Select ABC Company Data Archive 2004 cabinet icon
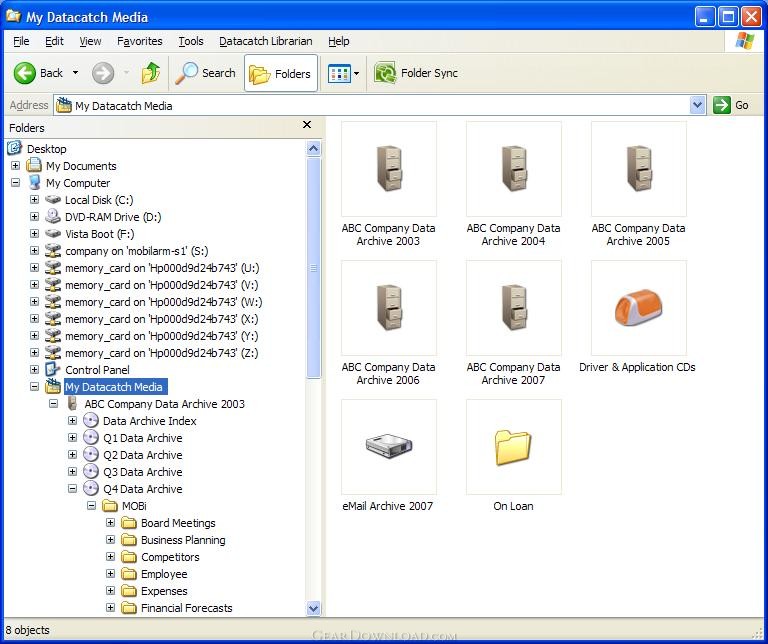768x644 pixels. click(514, 169)
